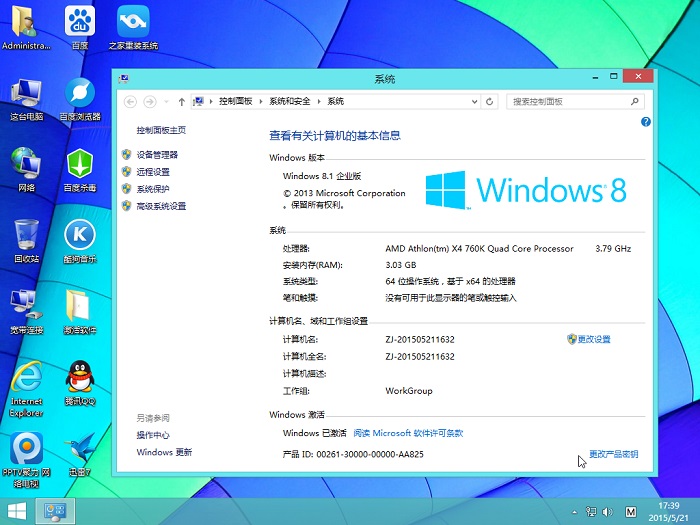Click the 更改产品密钥 link
700x525 pixels.
pyautogui.click(x=613, y=454)
